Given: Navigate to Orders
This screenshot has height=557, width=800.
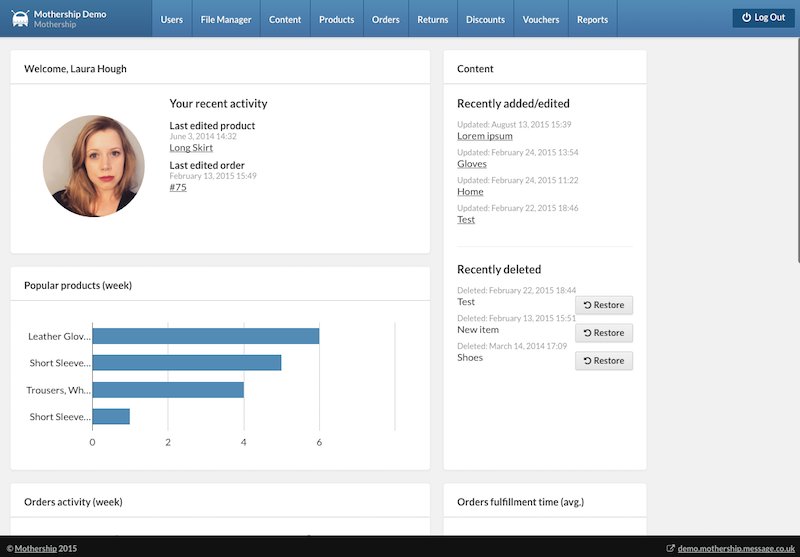Looking at the screenshot, I should click(386, 19).
